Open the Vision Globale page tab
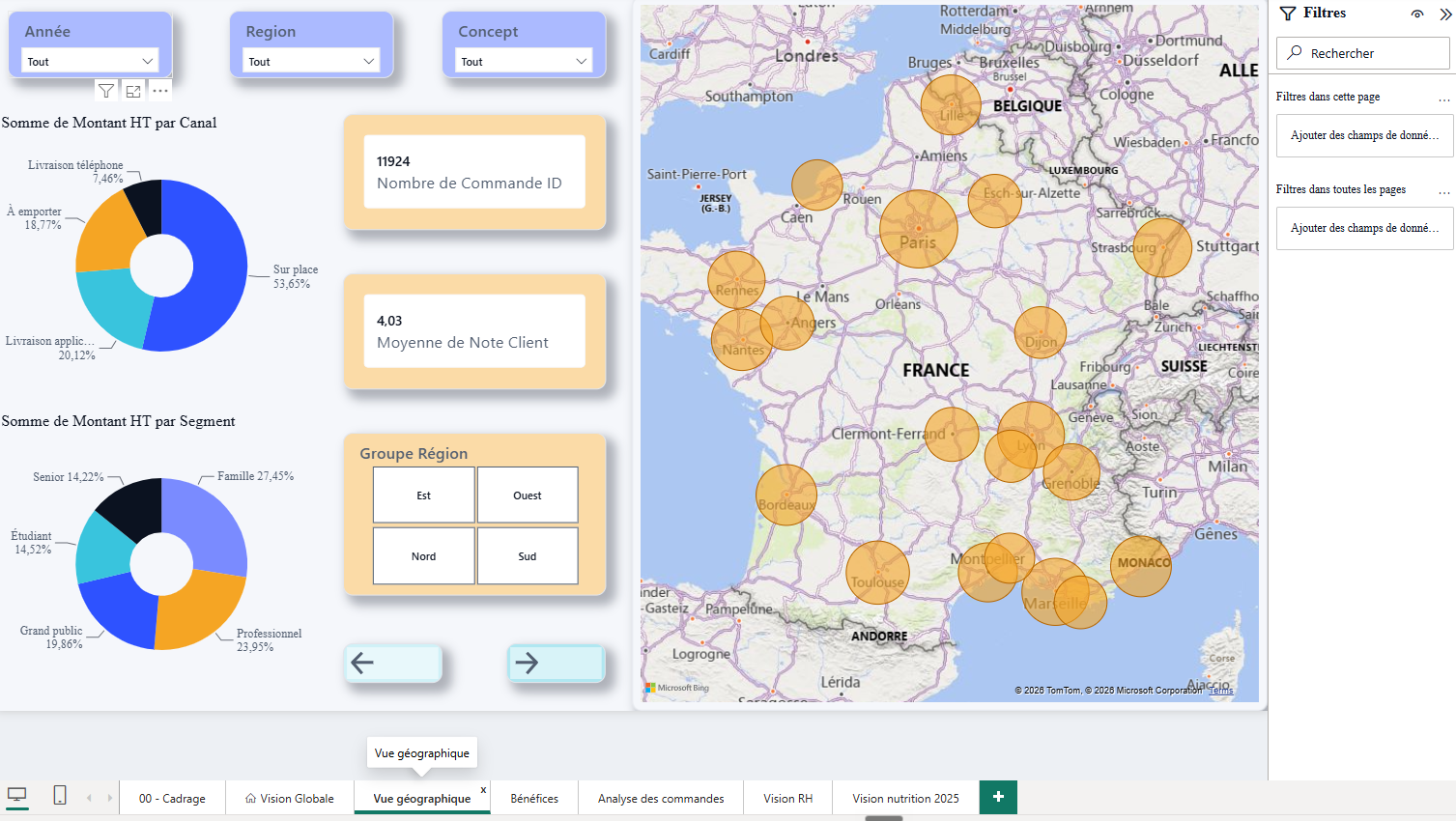Image resolution: width=1456 pixels, height=821 pixels. (290, 798)
